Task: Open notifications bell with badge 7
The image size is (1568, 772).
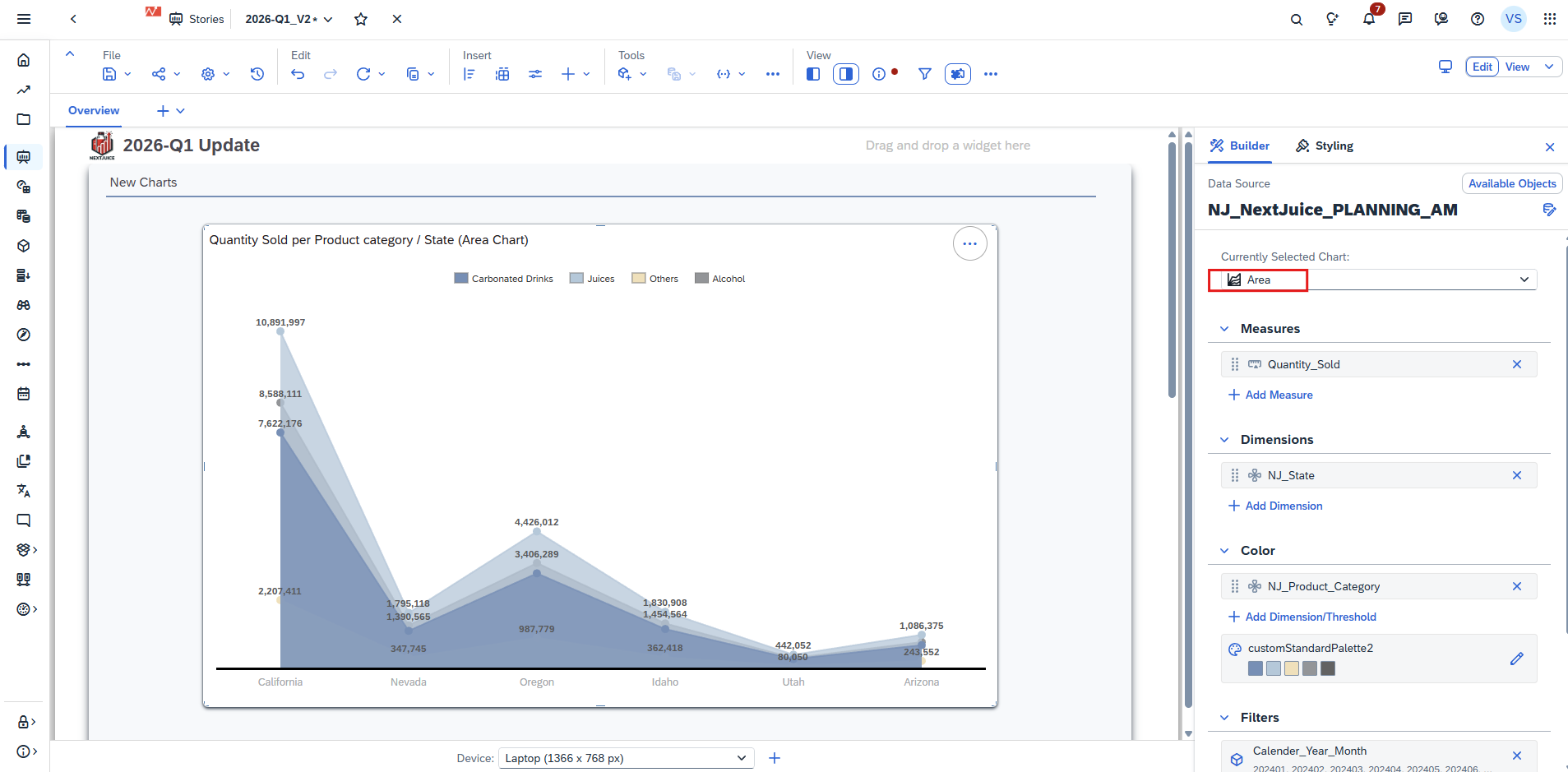Action: point(1369,19)
